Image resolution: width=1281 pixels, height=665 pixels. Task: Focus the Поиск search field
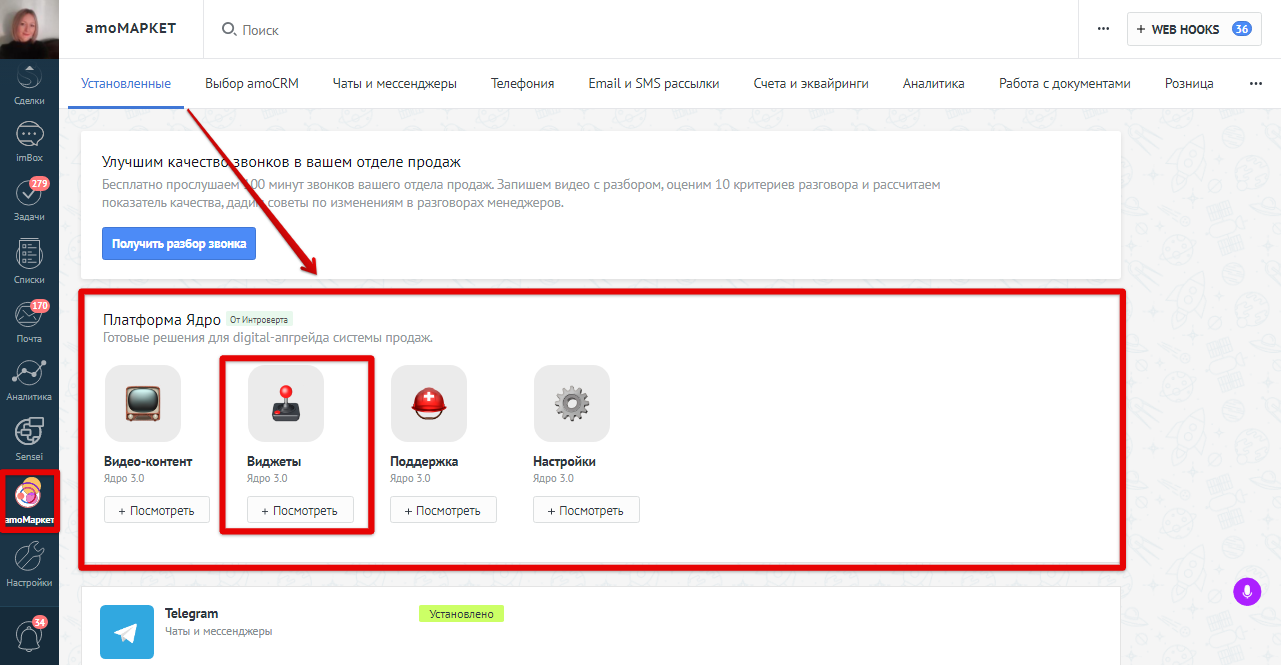coord(640,30)
